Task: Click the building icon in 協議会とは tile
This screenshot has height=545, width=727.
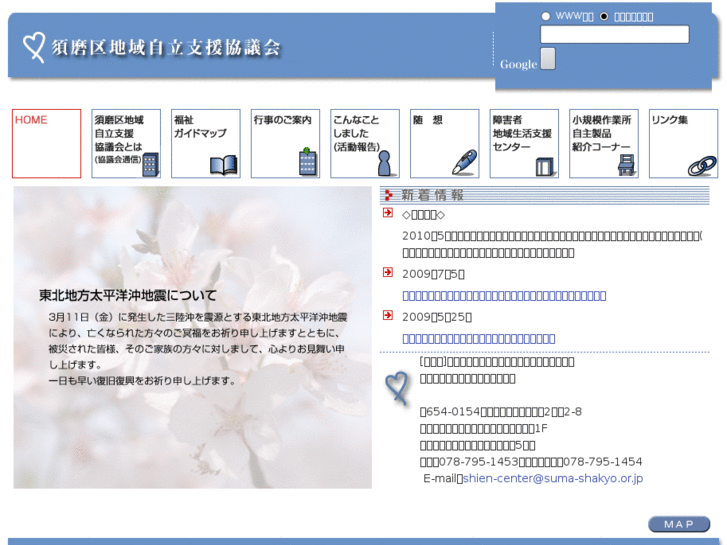Action: pyautogui.click(x=151, y=165)
